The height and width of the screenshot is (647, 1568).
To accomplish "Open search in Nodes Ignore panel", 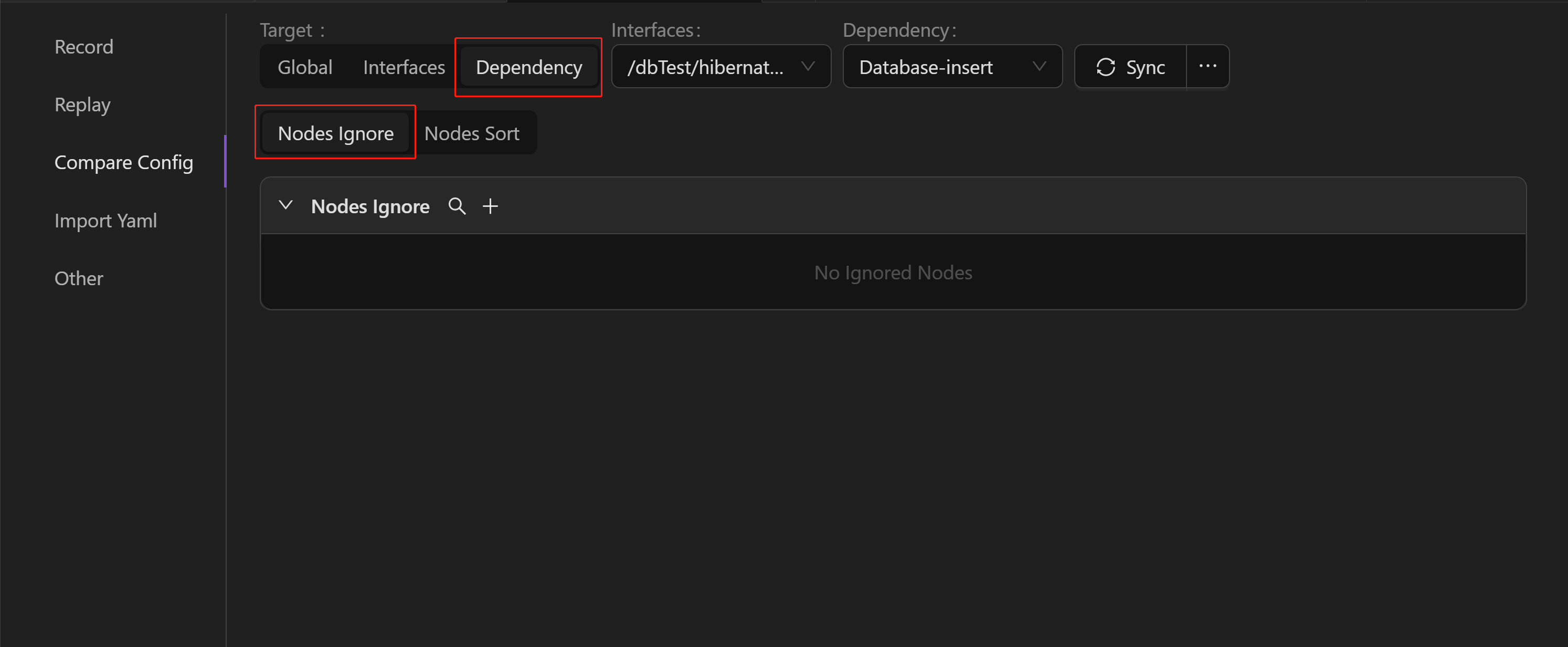I will point(457,206).
